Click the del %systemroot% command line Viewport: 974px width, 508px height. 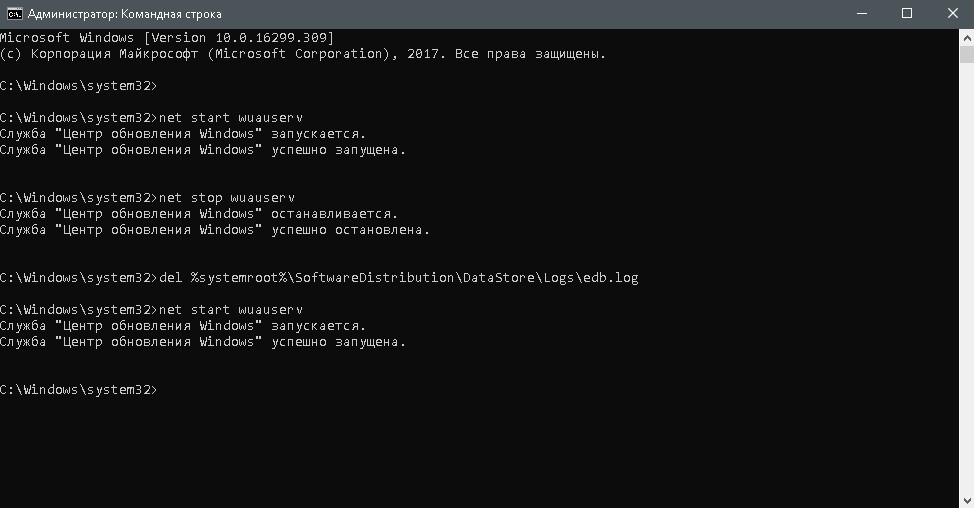pyautogui.click(x=319, y=278)
